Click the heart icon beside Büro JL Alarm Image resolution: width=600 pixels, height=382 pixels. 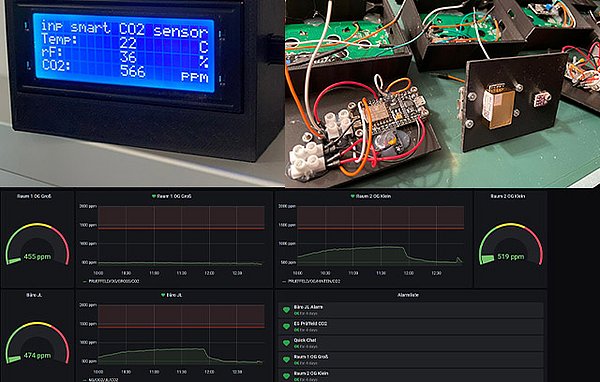[286, 310]
